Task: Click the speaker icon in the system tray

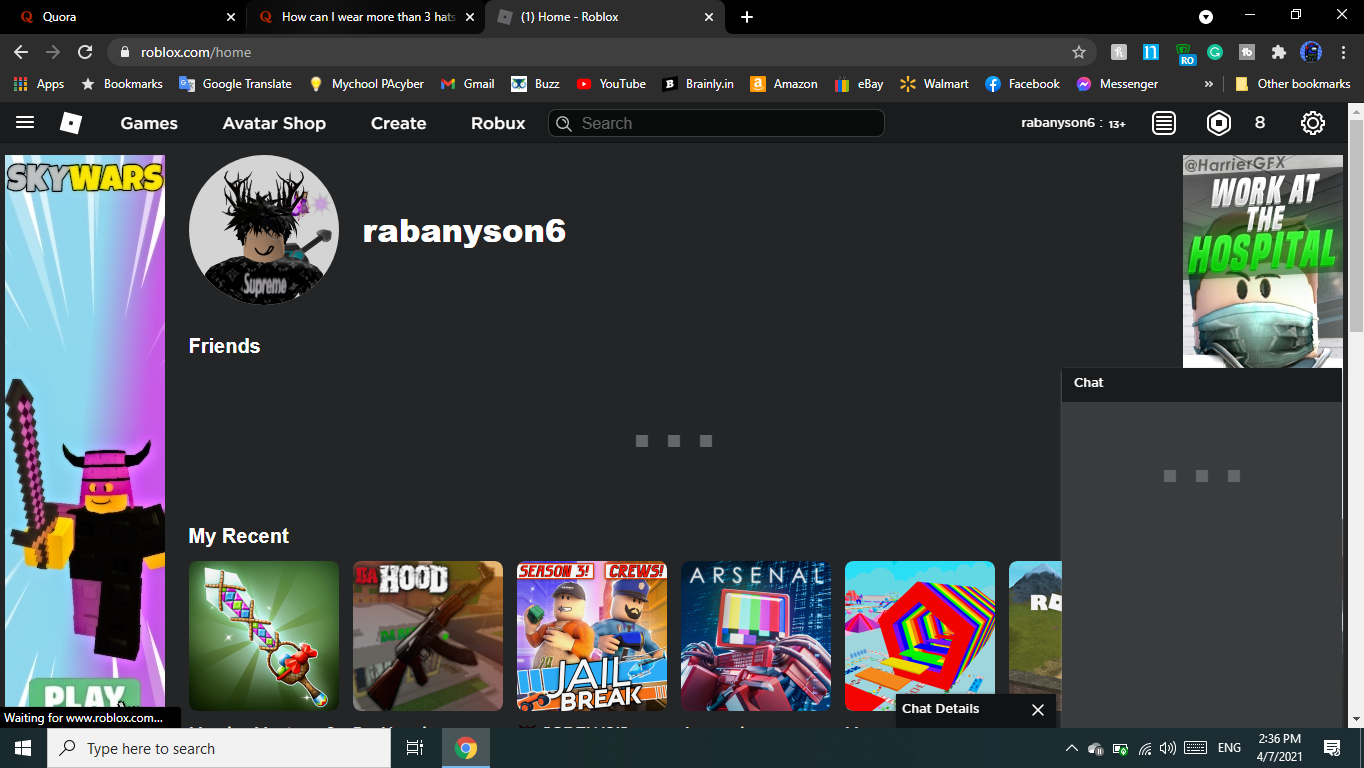Action: (x=1168, y=748)
